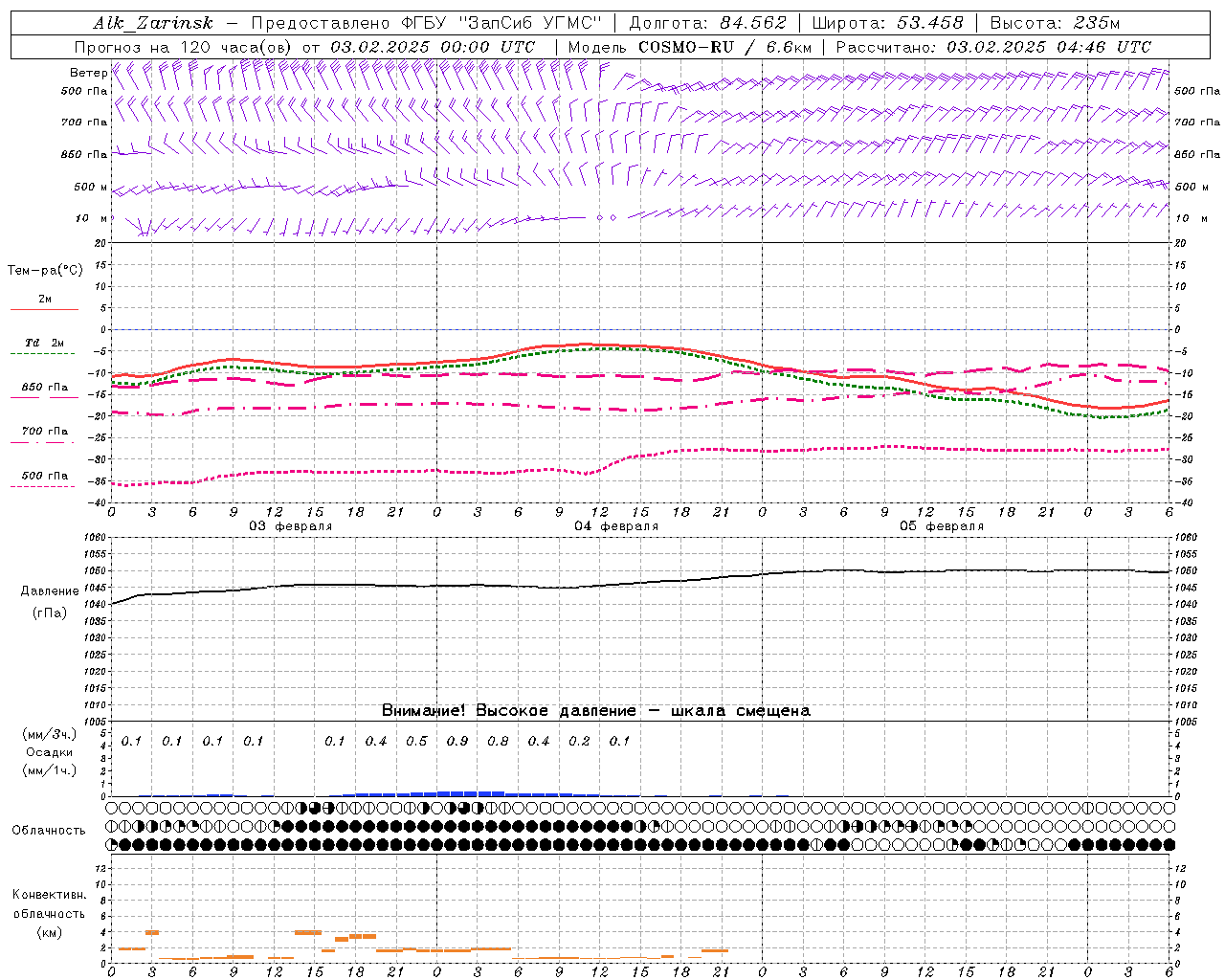Select the precipitation value '0.8'
The image size is (1225, 980).
[x=498, y=741]
